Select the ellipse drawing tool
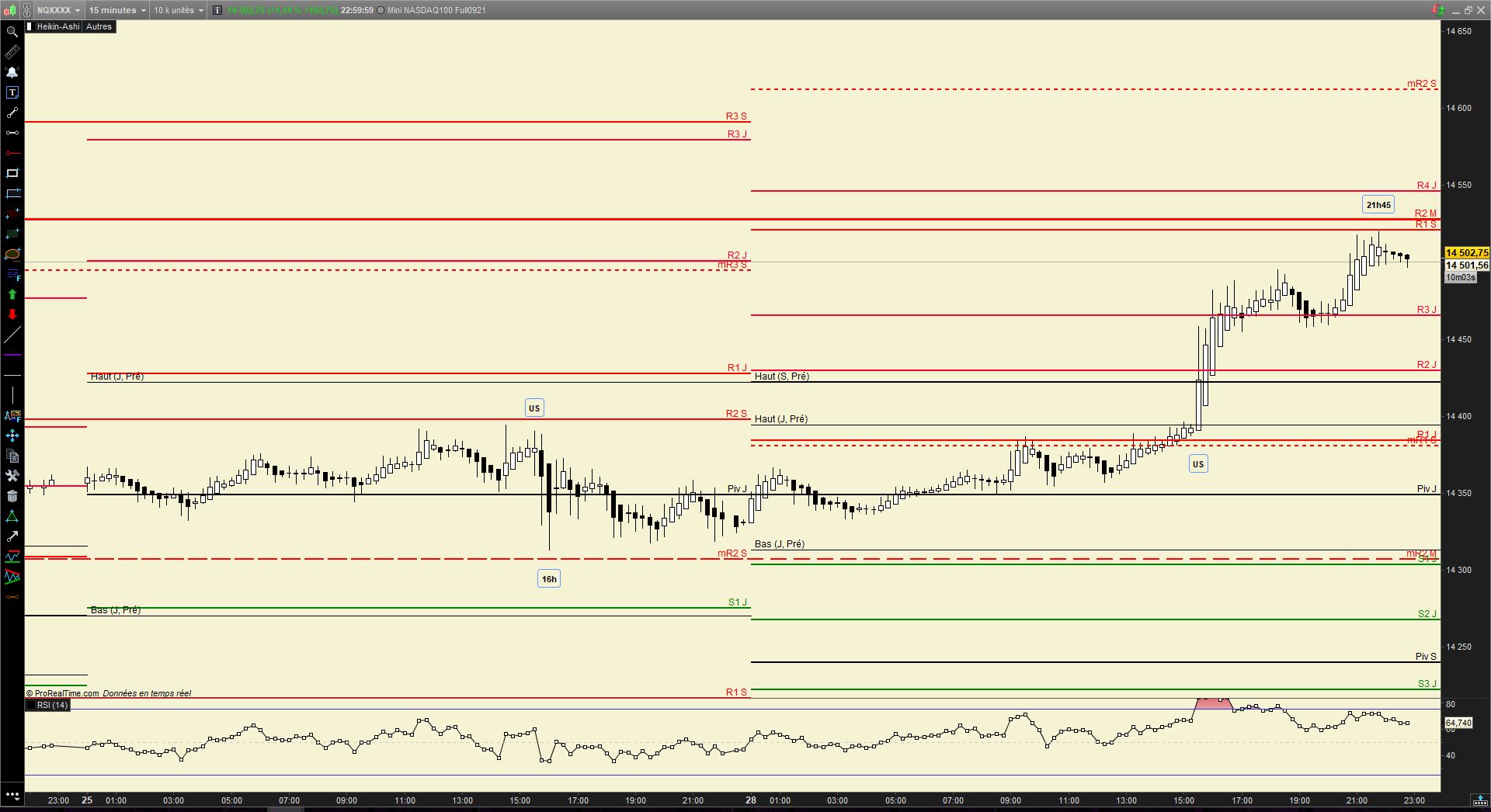The width and height of the screenshot is (1491, 812). (12, 254)
